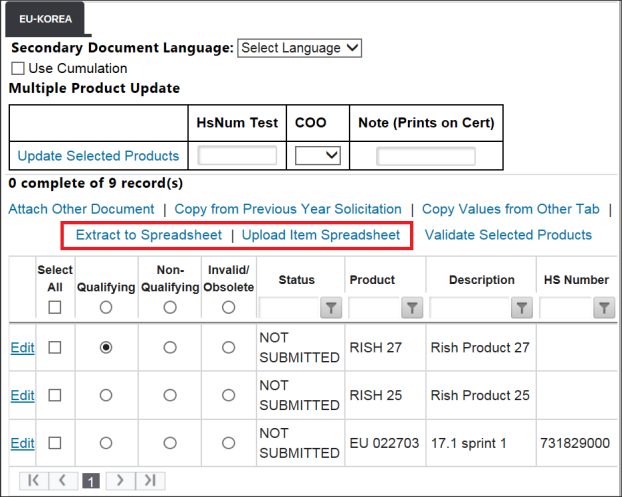Select header Invalid/Obsolete radio for all products
Viewport: 622px width, 497px height.
click(x=228, y=307)
